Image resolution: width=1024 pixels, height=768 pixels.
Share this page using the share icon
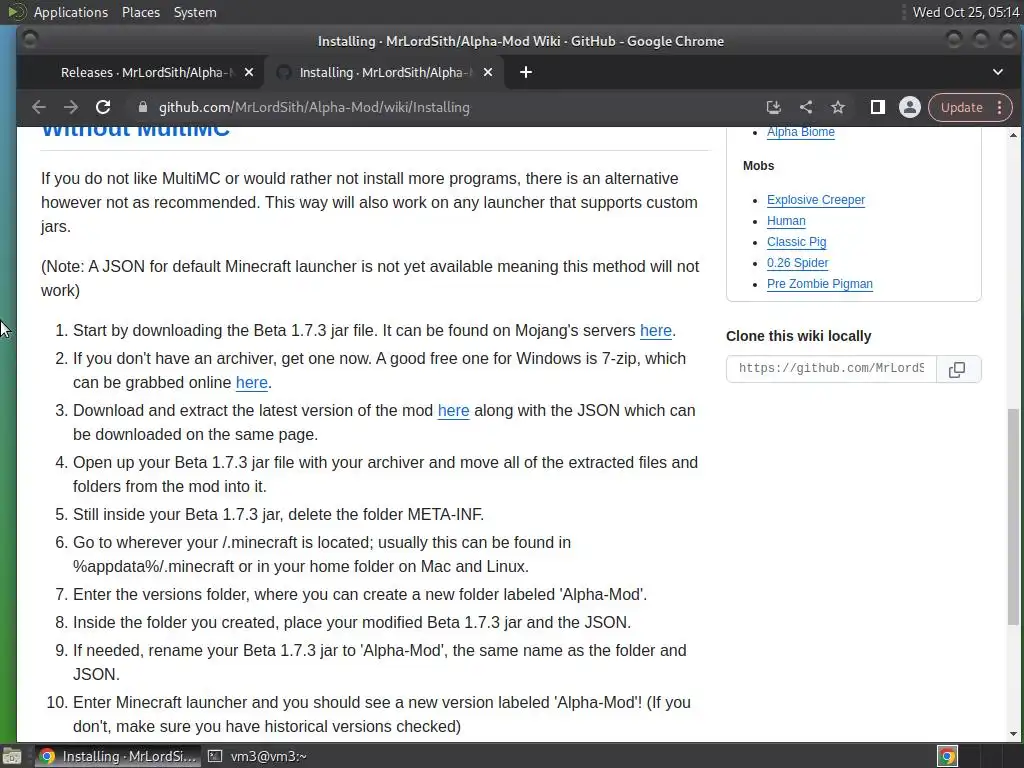point(806,107)
